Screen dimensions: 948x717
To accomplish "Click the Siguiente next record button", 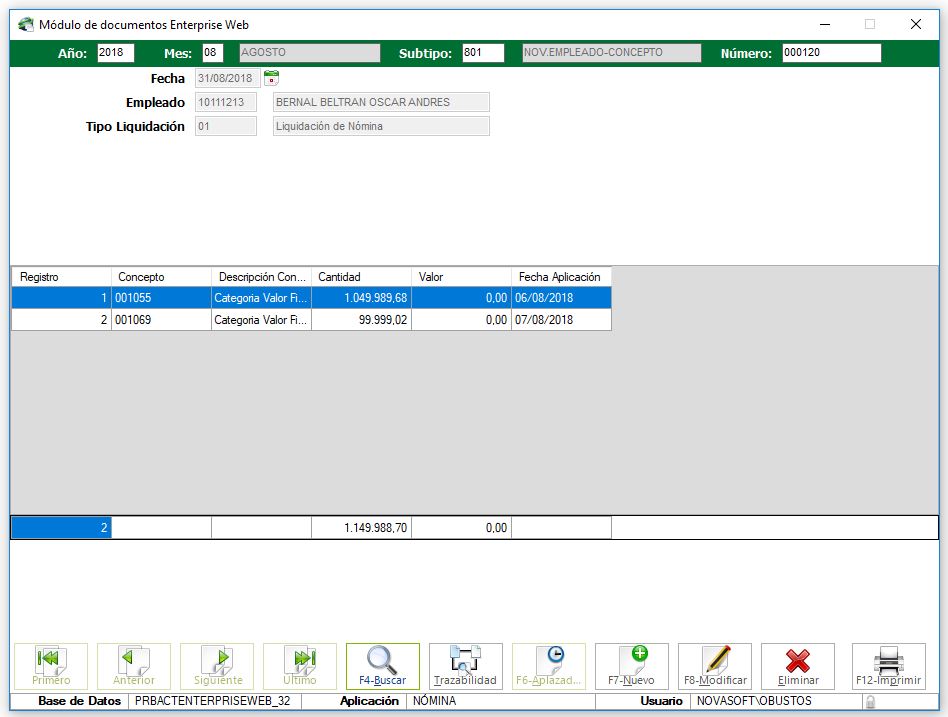I will 217,666.
